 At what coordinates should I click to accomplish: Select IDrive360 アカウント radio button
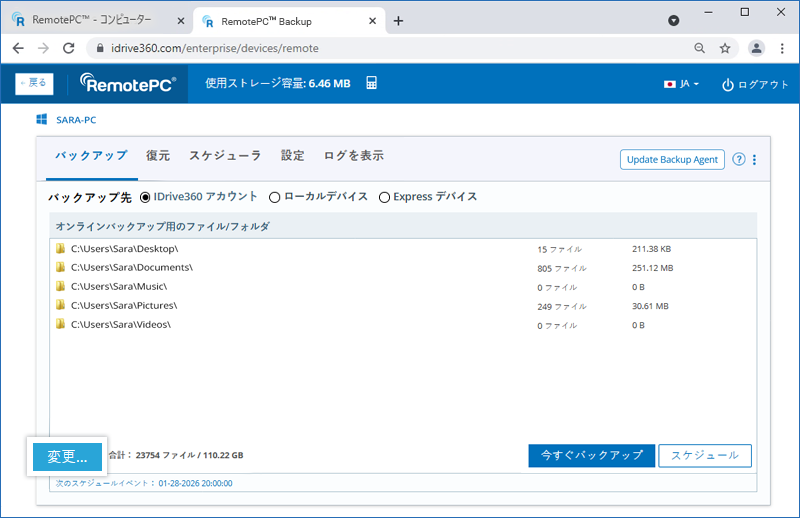[145, 197]
